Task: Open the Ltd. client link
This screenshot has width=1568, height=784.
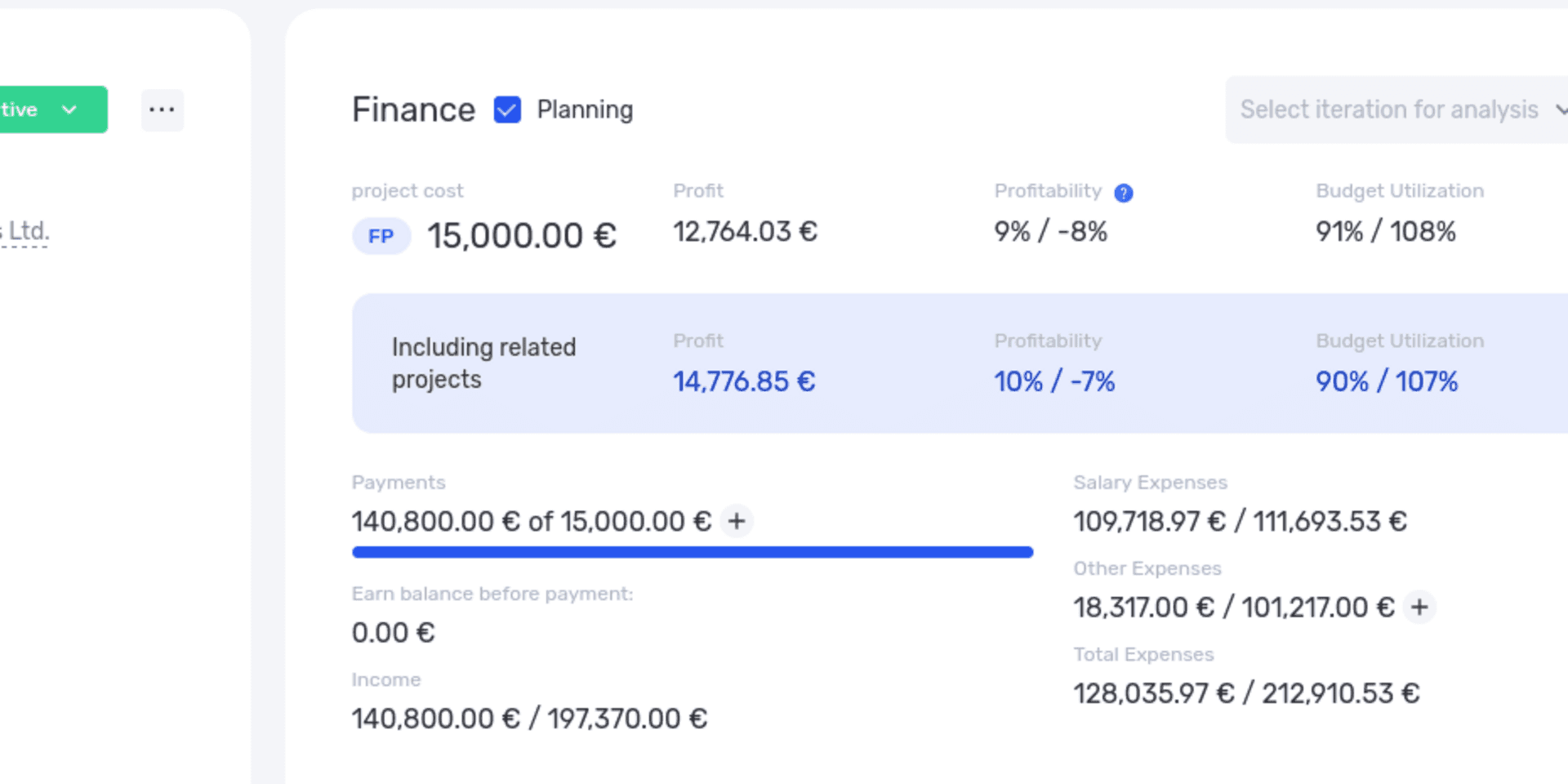Action: click(x=25, y=231)
